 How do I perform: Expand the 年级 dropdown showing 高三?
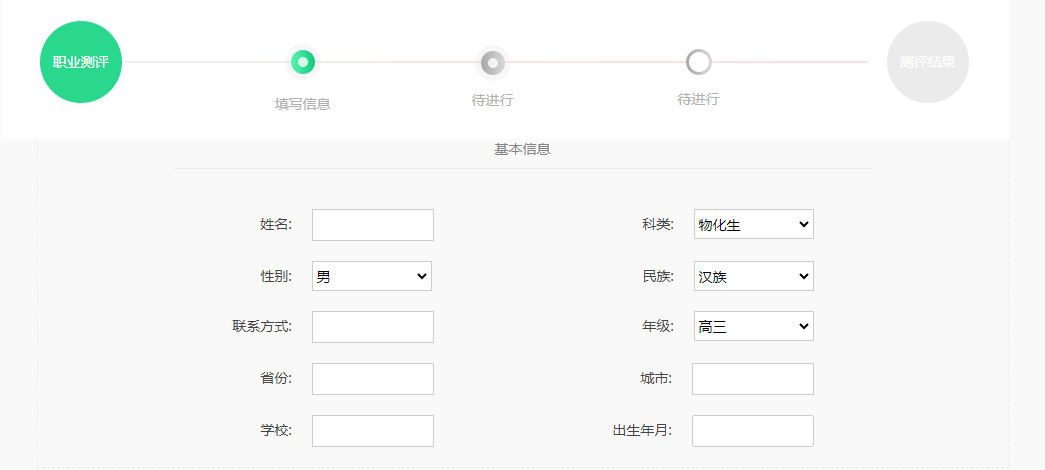tap(754, 326)
